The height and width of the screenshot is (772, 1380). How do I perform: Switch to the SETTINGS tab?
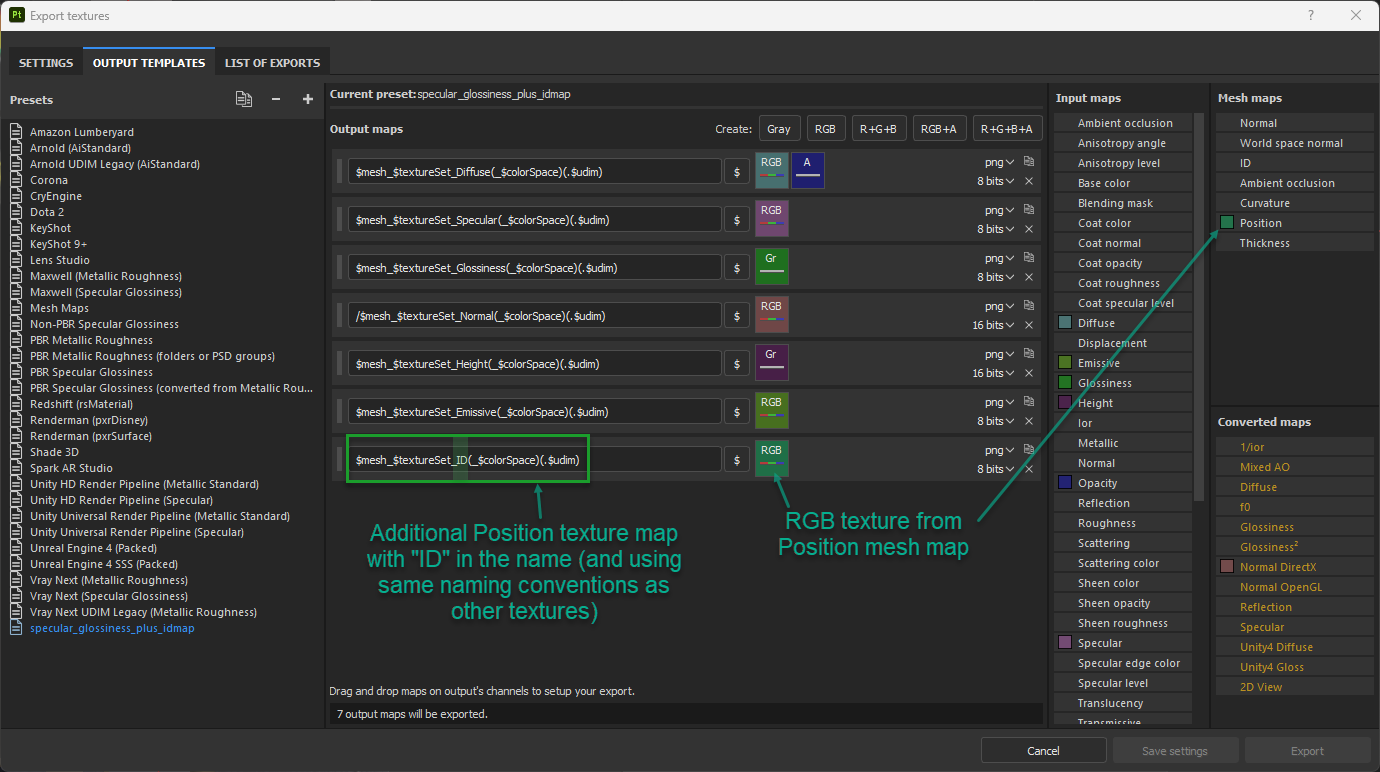[46, 62]
